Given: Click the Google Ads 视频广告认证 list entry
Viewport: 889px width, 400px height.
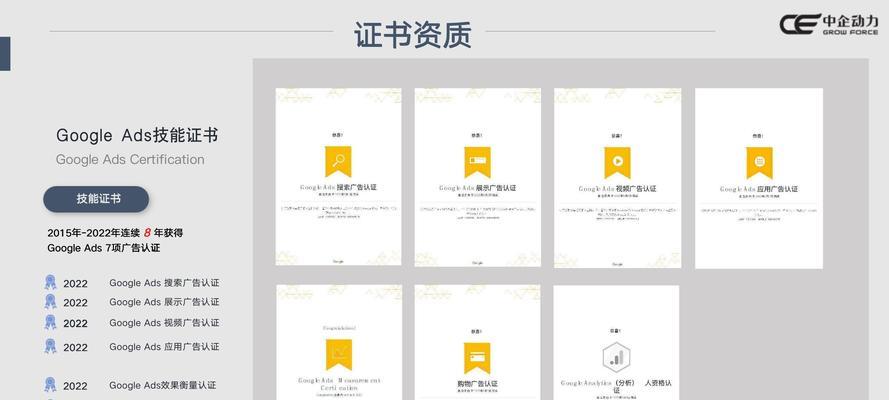Looking at the screenshot, I should [x=164, y=322].
